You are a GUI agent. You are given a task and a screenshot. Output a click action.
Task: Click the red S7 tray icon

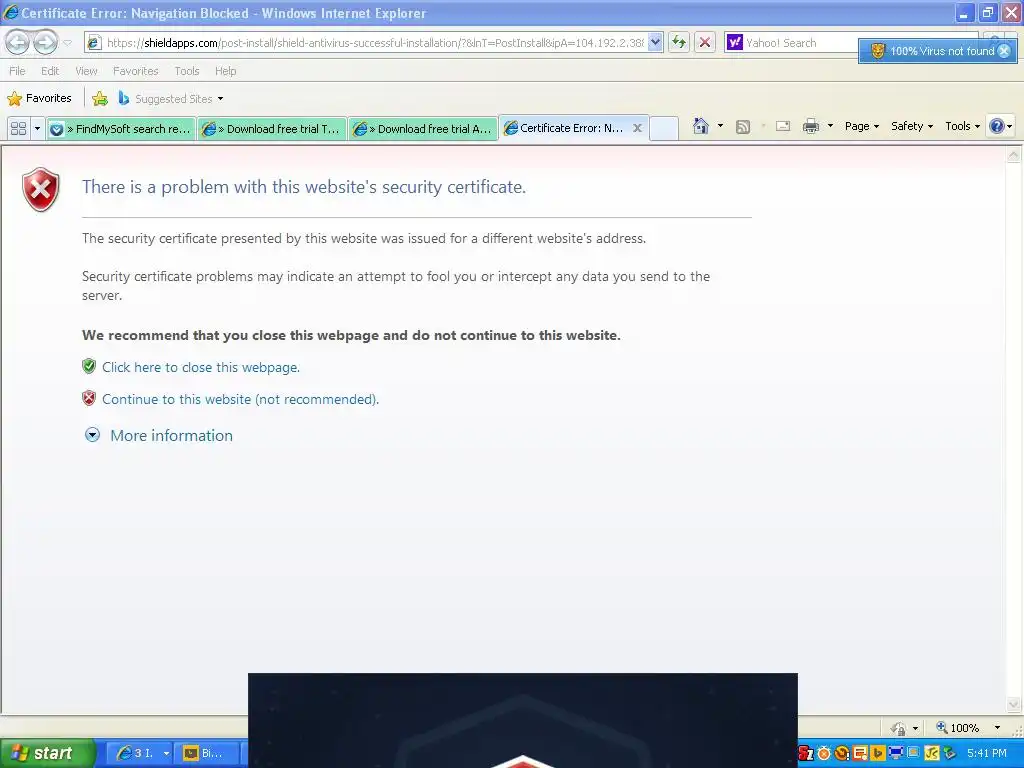pyautogui.click(x=806, y=754)
